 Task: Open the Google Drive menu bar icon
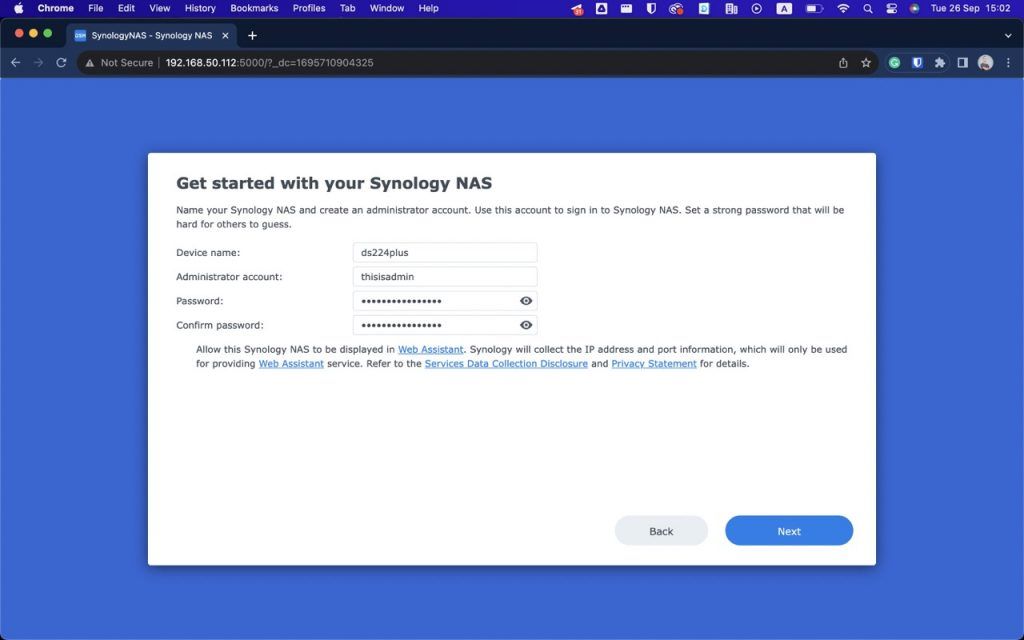(x=601, y=8)
